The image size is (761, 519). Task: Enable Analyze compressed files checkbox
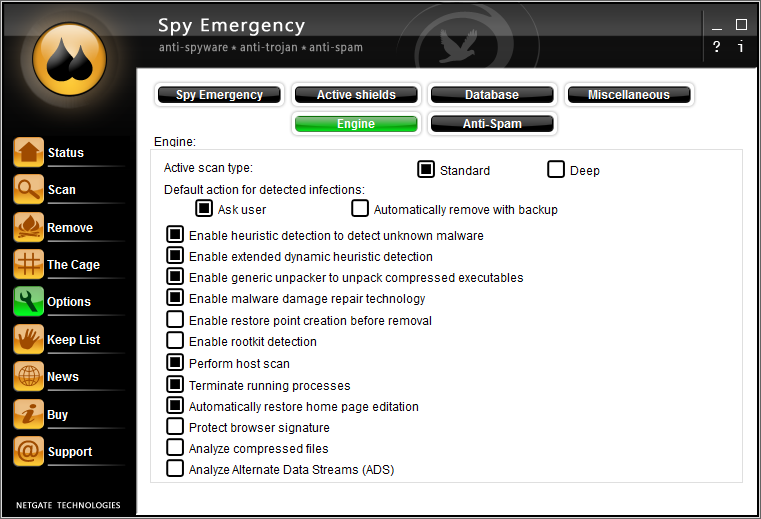(175, 448)
